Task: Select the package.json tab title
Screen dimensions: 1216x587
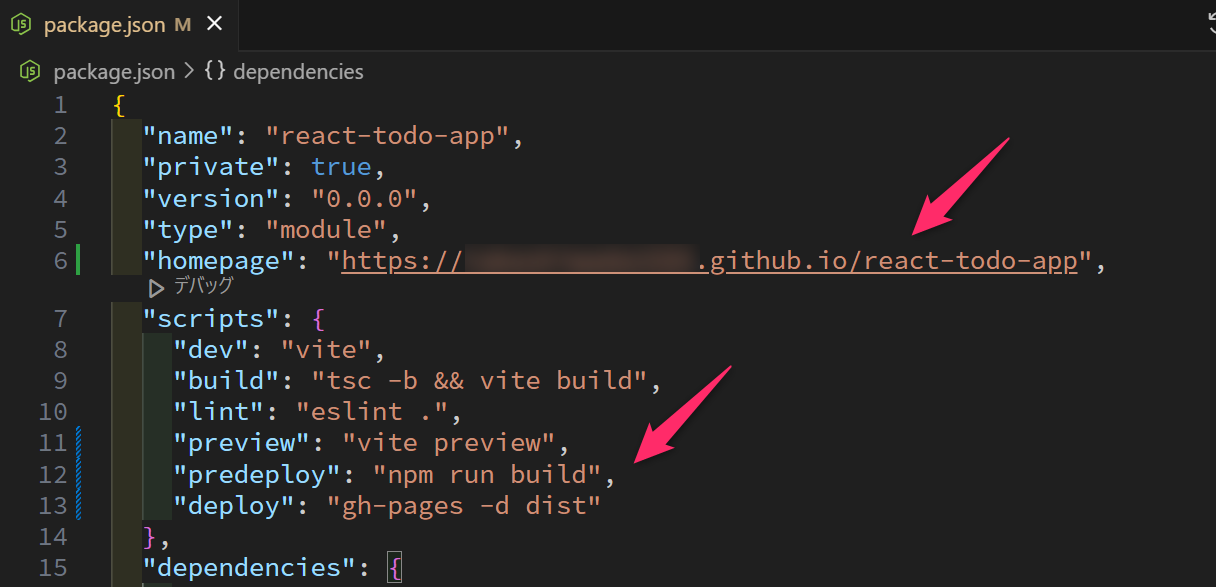Action: [104, 26]
